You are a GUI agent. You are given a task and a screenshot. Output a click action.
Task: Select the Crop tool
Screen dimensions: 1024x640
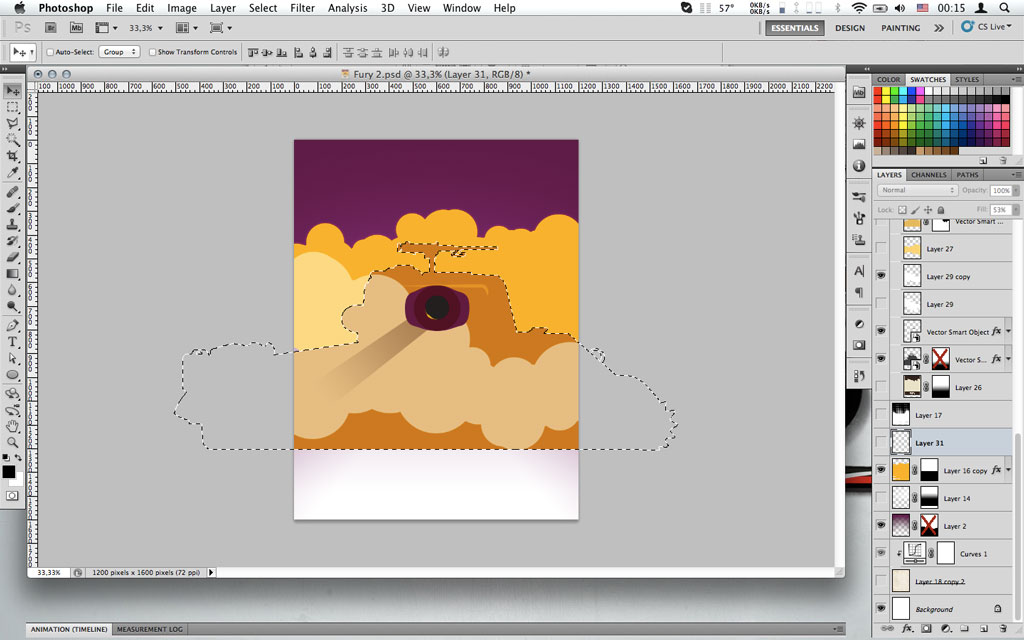pos(13,156)
